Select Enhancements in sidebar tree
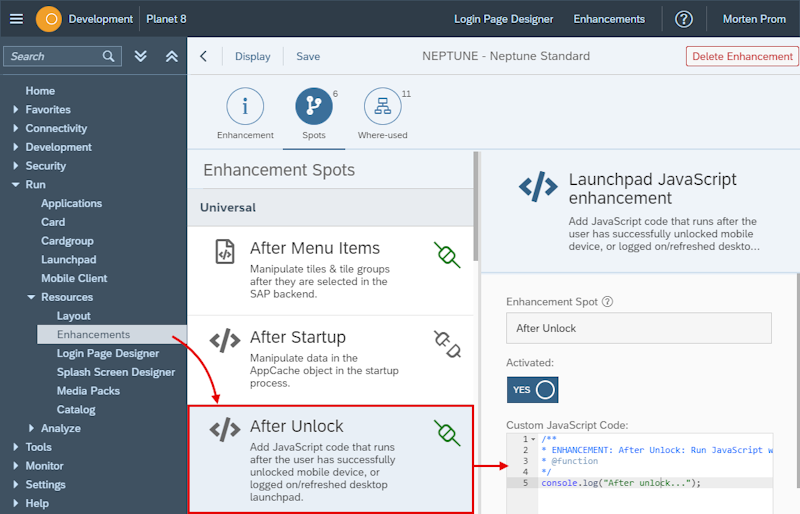The image size is (800, 514). coord(112,334)
